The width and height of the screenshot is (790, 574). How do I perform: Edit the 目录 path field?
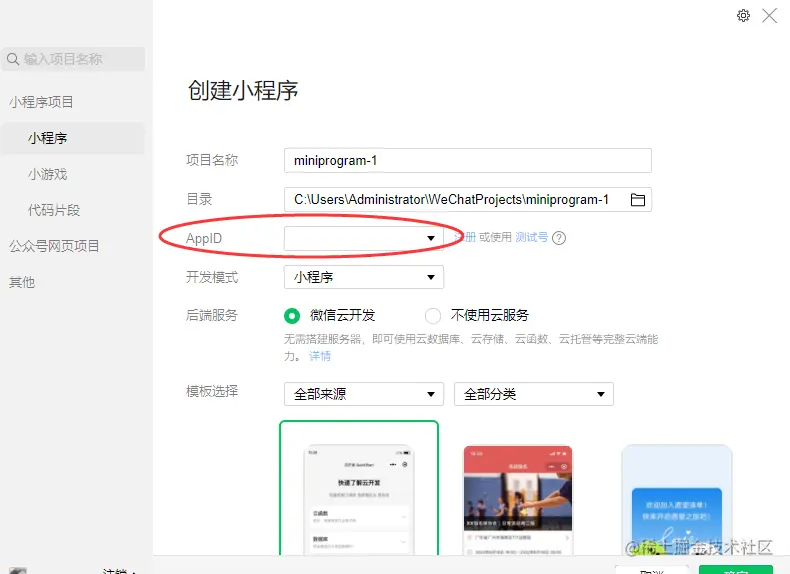(x=468, y=199)
